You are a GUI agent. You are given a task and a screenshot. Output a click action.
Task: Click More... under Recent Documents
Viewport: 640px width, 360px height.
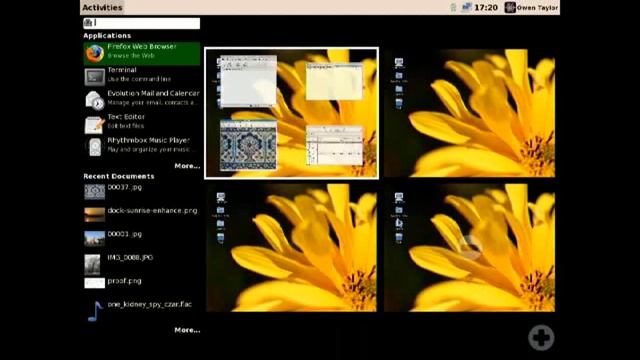(x=187, y=330)
